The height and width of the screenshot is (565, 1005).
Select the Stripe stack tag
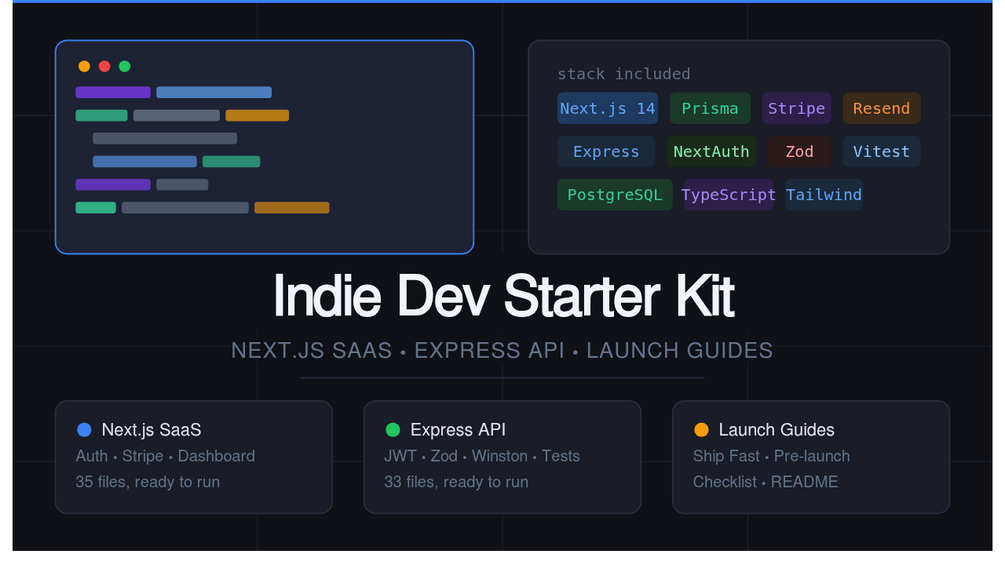797,108
